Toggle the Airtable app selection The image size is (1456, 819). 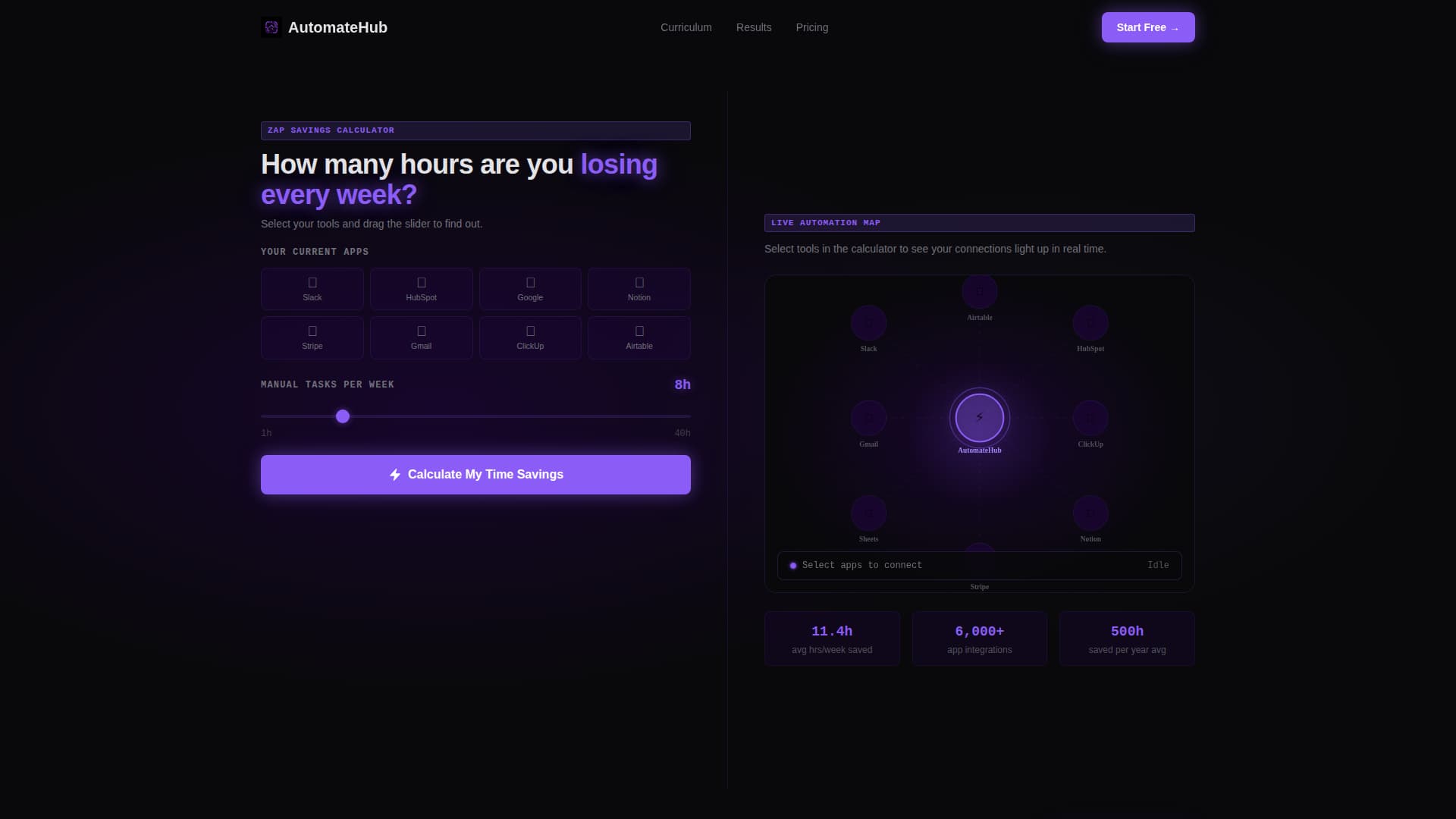639,337
